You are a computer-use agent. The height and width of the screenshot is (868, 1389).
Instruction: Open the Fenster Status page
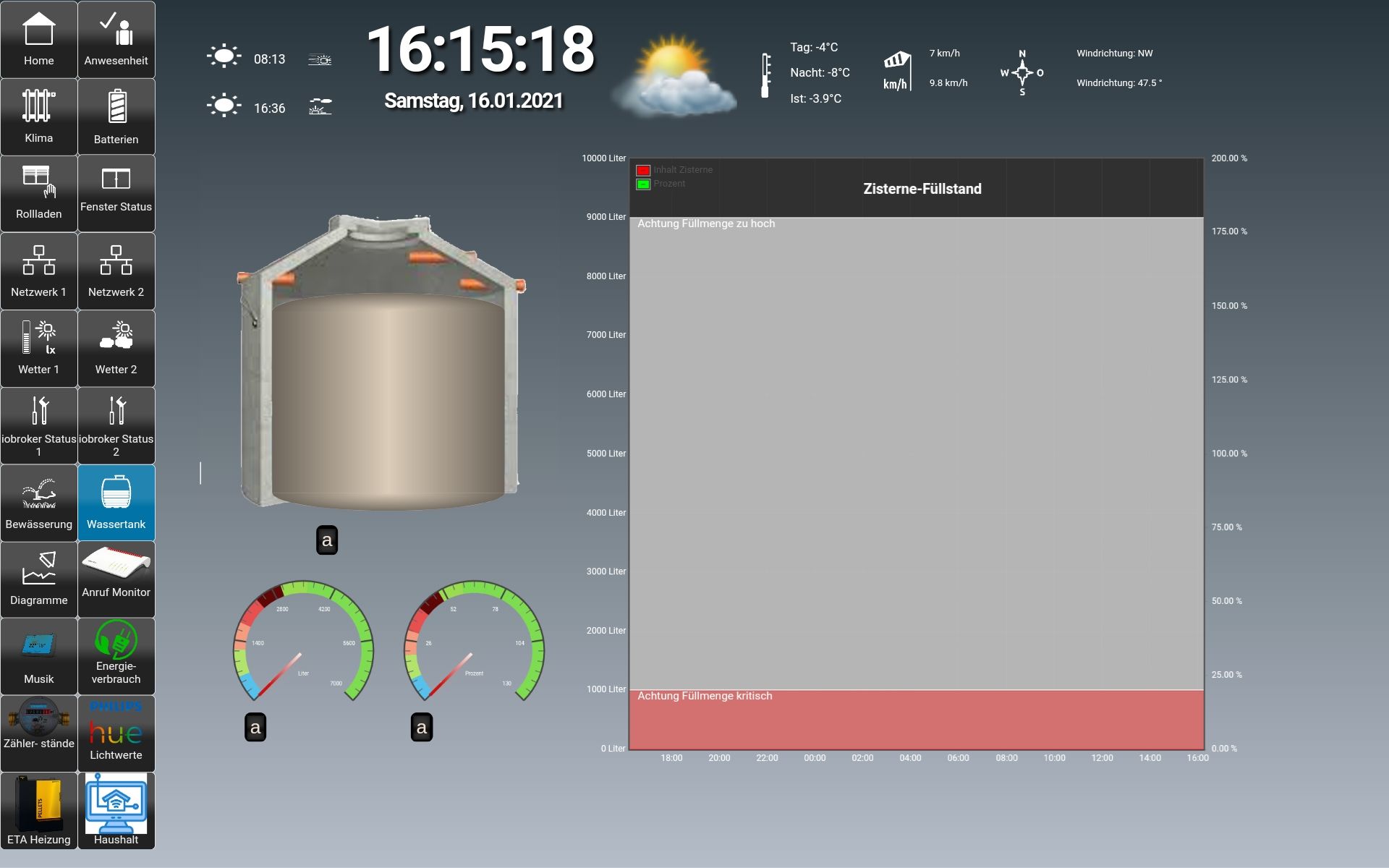tap(116, 193)
